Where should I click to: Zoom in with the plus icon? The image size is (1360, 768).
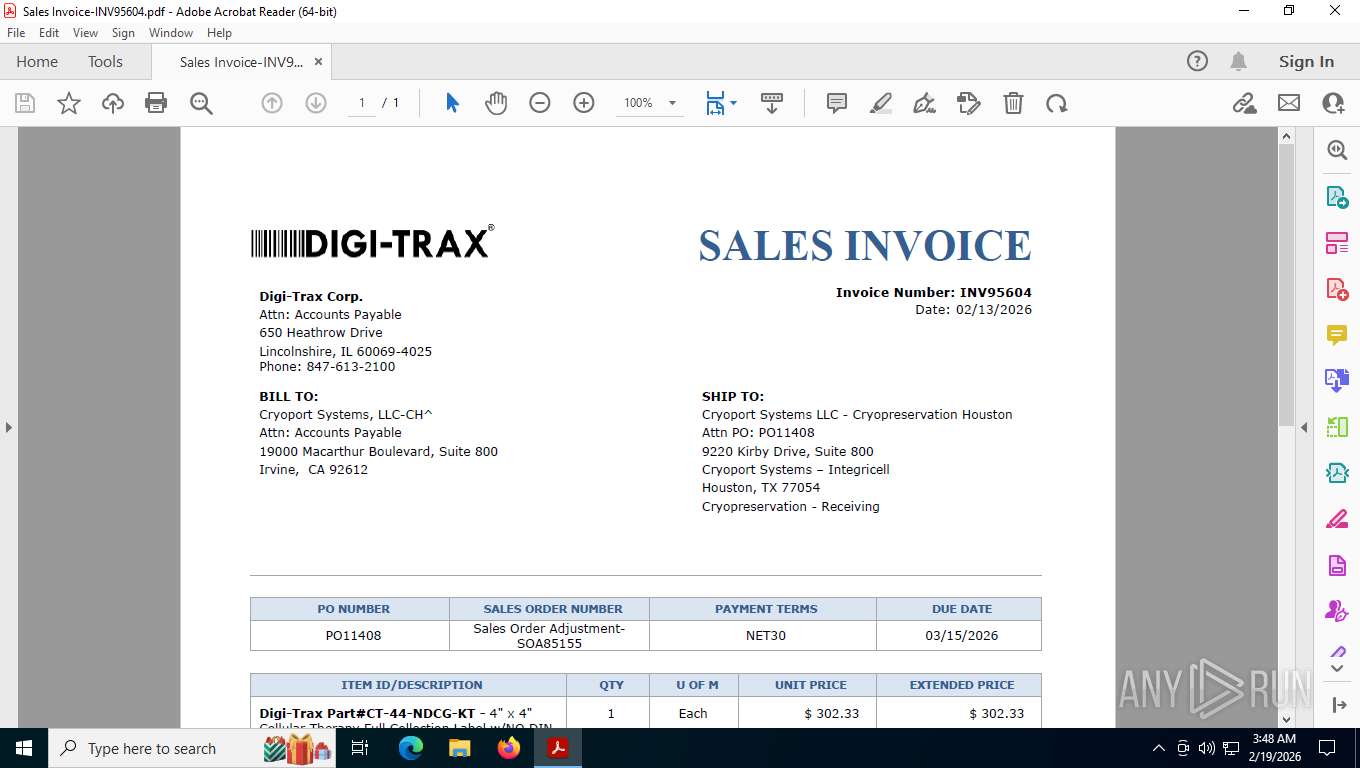584,103
